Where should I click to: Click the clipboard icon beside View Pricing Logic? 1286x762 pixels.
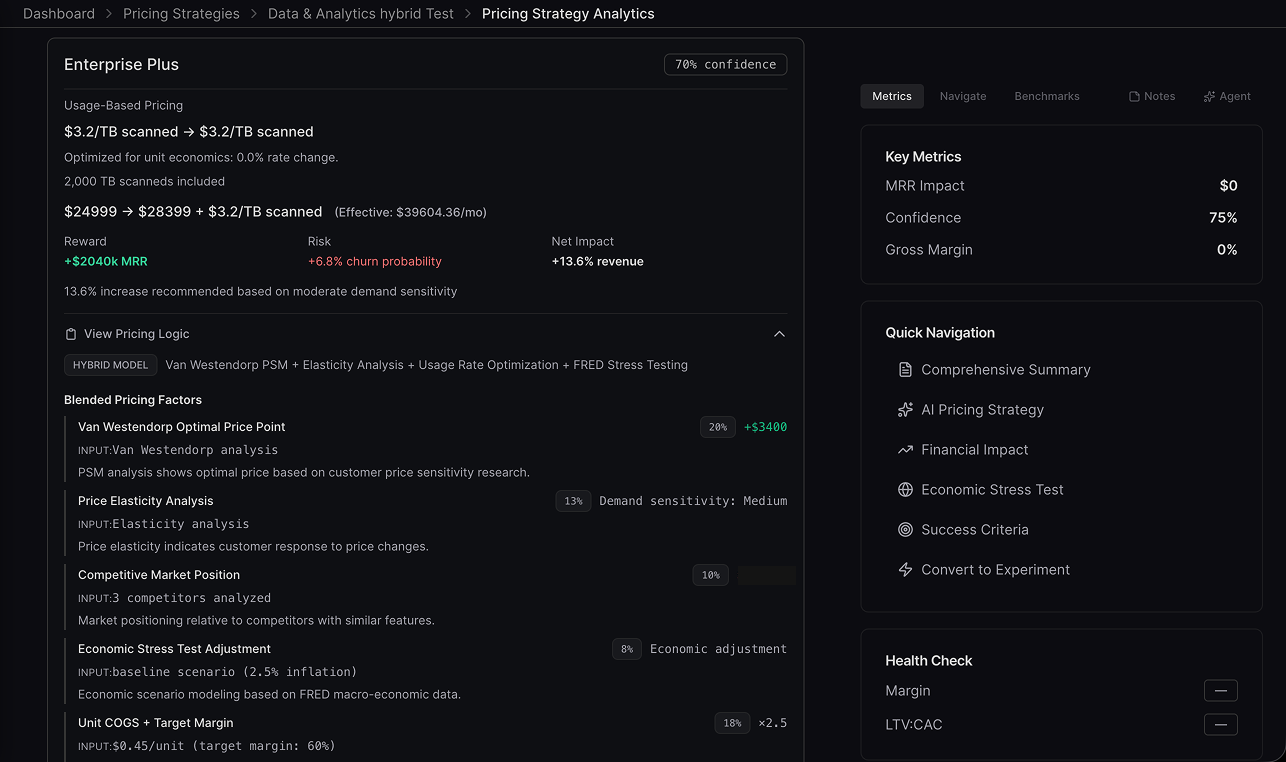coord(71,334)
